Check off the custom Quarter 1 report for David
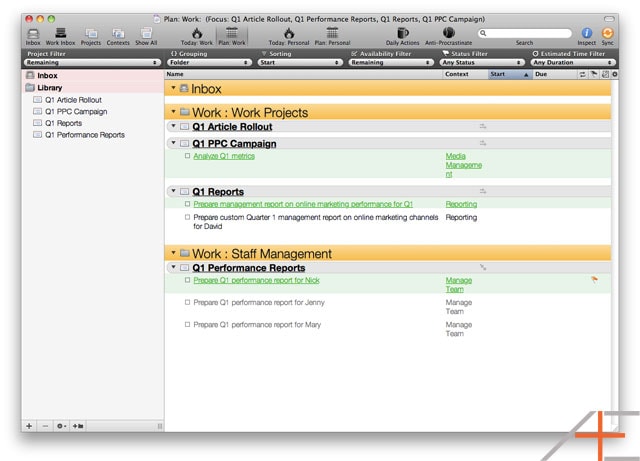640x461 pixels. pyautogui.click(x=187, y=217)
